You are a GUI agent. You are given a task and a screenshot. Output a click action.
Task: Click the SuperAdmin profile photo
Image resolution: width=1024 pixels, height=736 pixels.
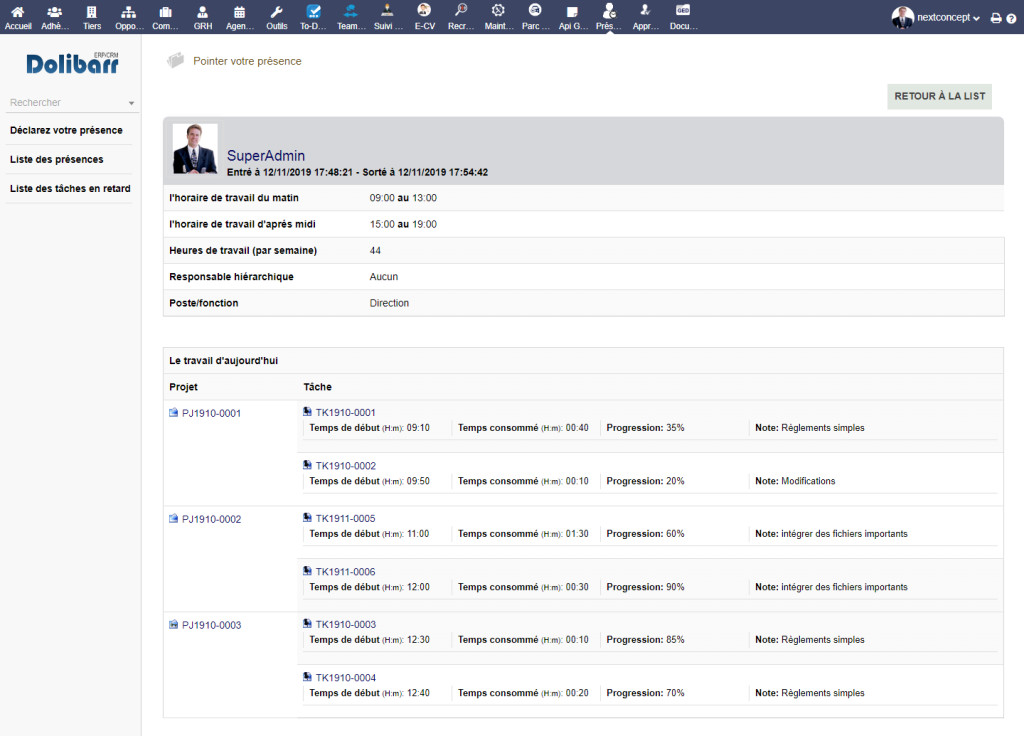pos(195,149)
